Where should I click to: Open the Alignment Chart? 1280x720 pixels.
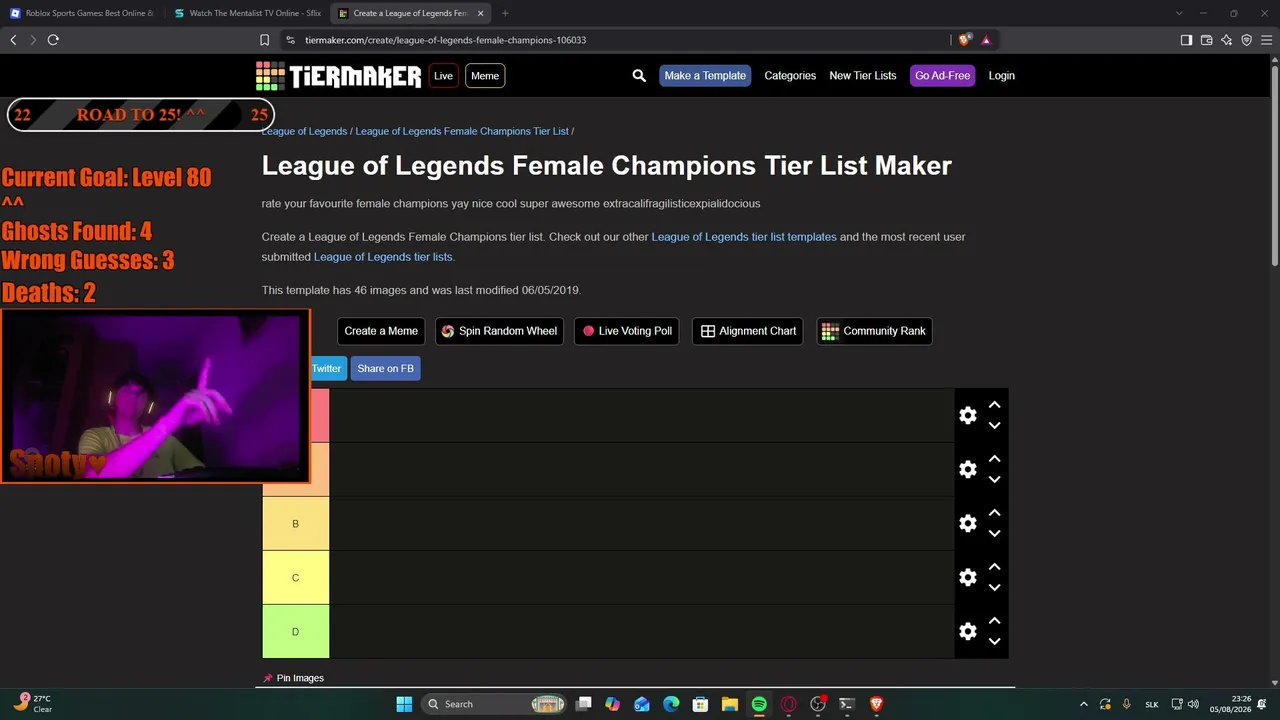coord(748,331)
